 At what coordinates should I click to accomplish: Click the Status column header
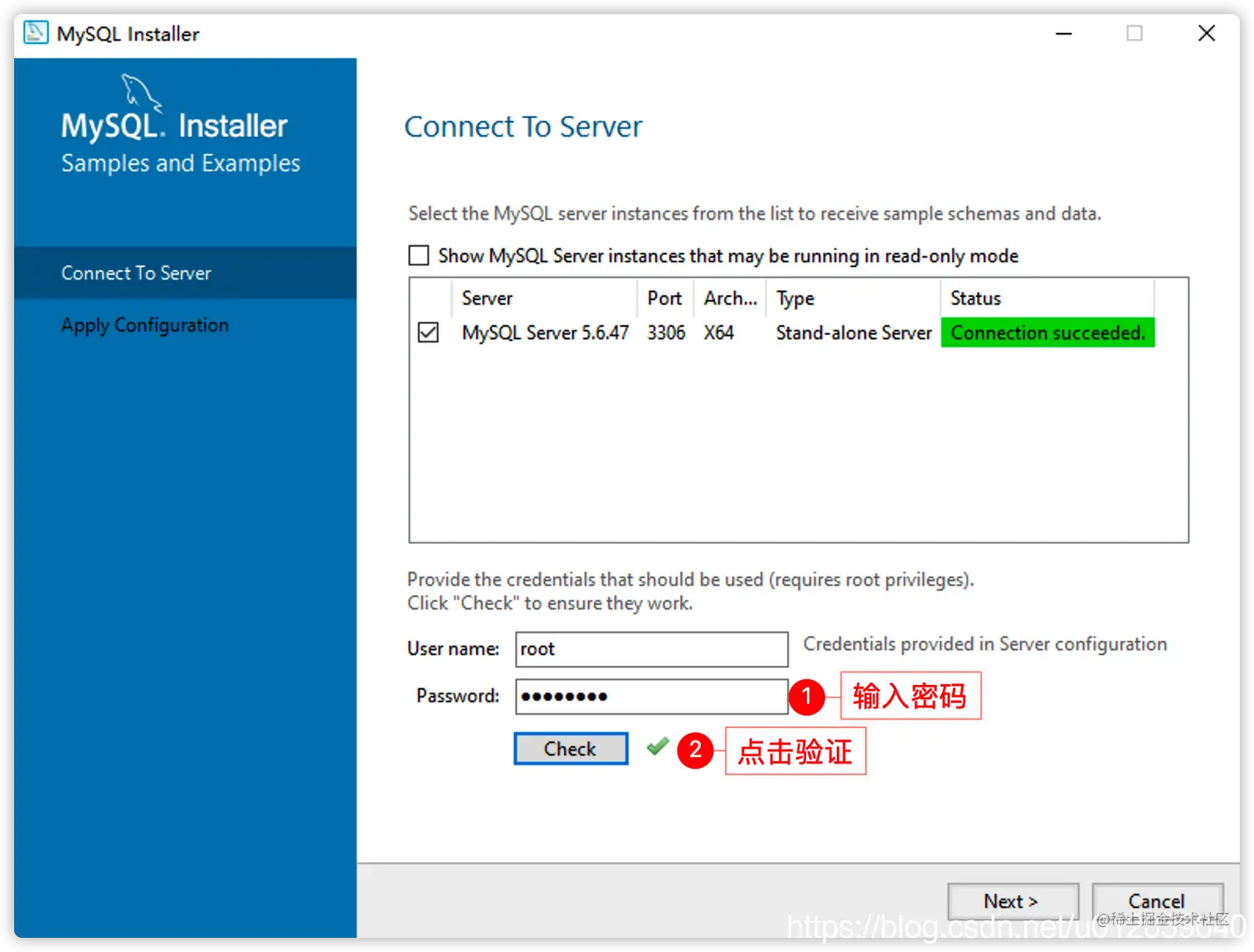(1047, 299)
